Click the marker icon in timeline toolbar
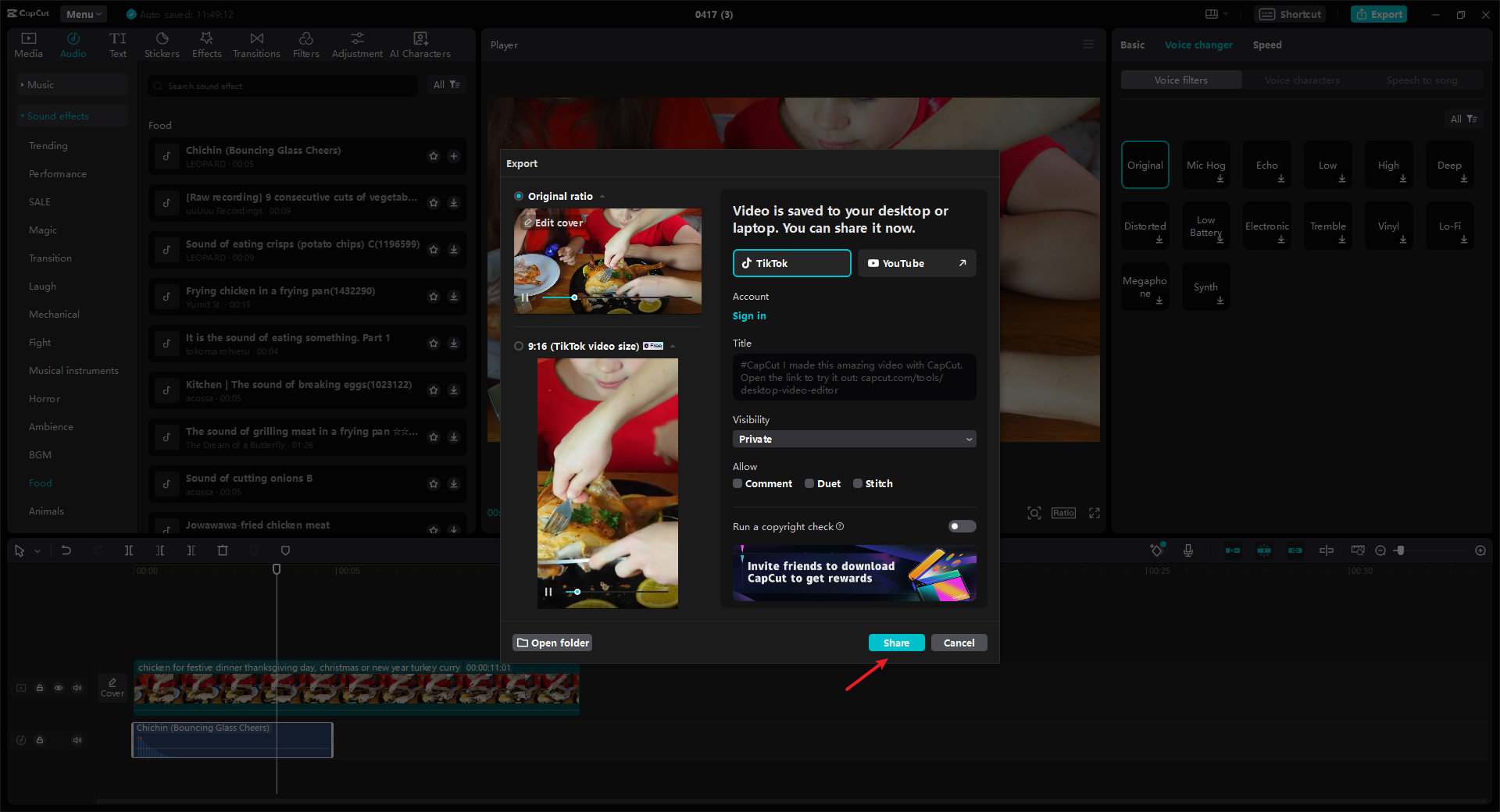 pos(285,550)
